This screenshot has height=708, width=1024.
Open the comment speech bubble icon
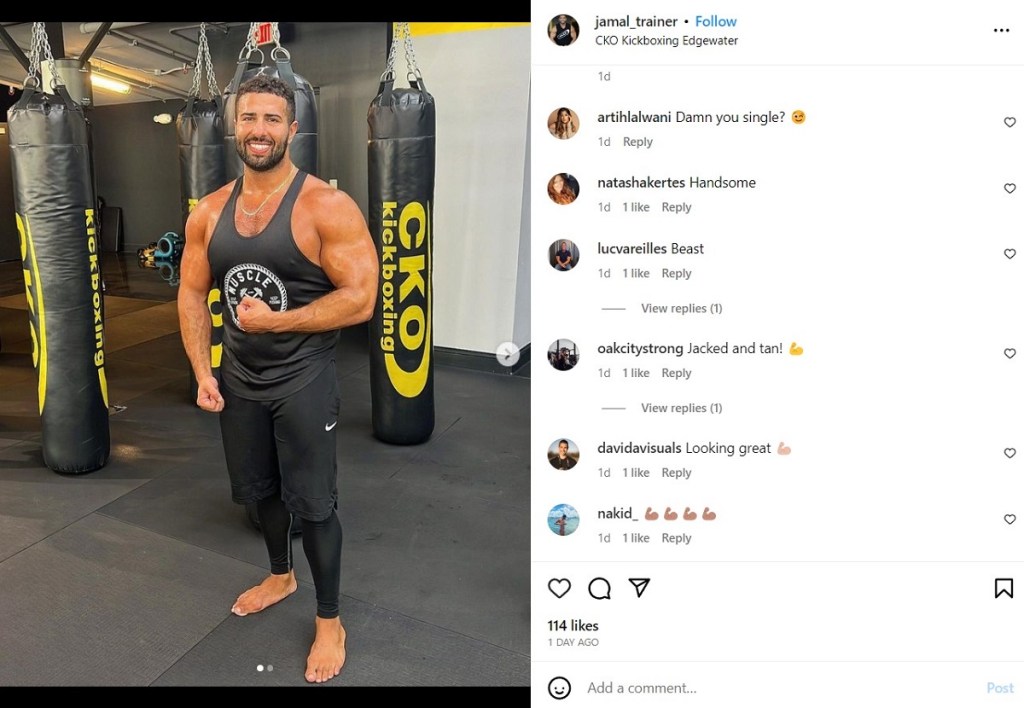coord(599,588)
